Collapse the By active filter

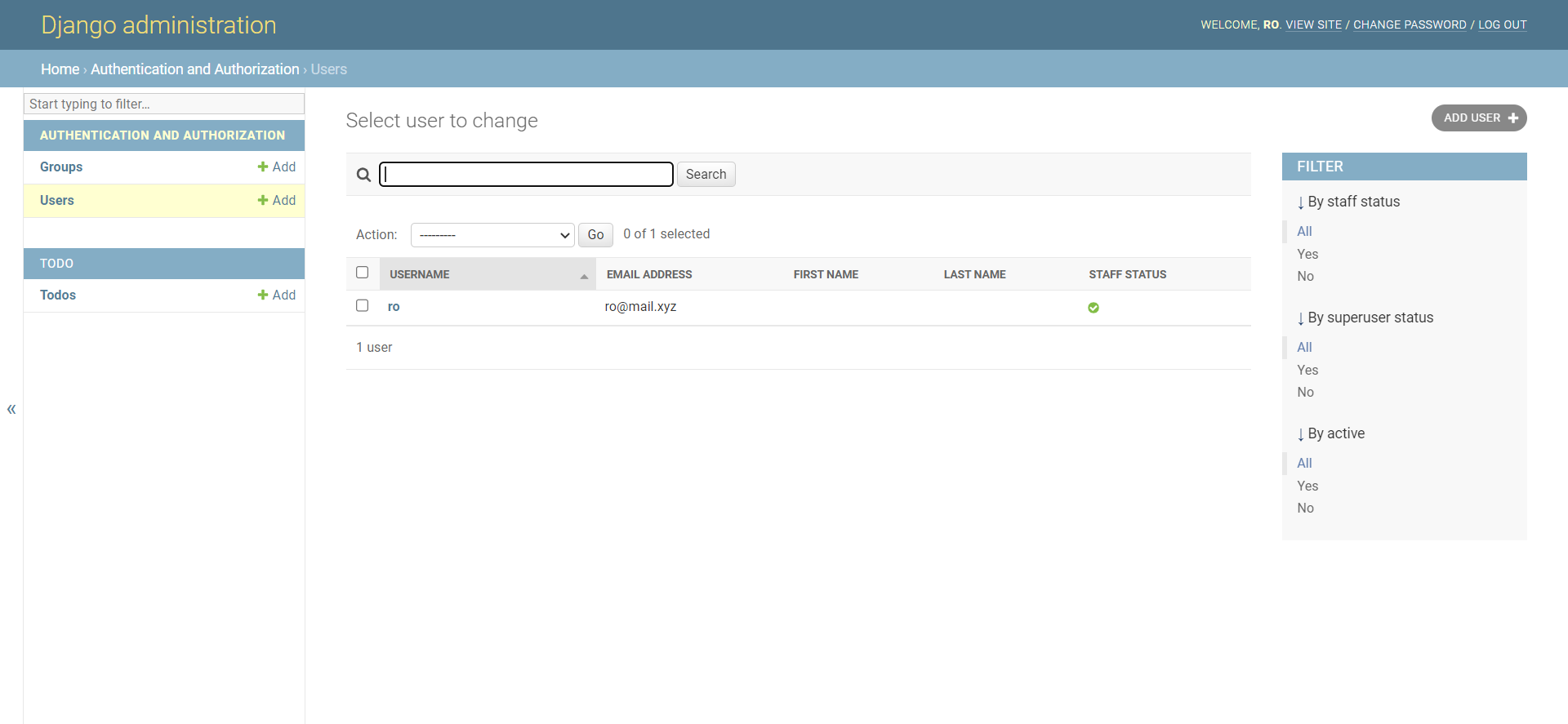tap(1331, 433)
